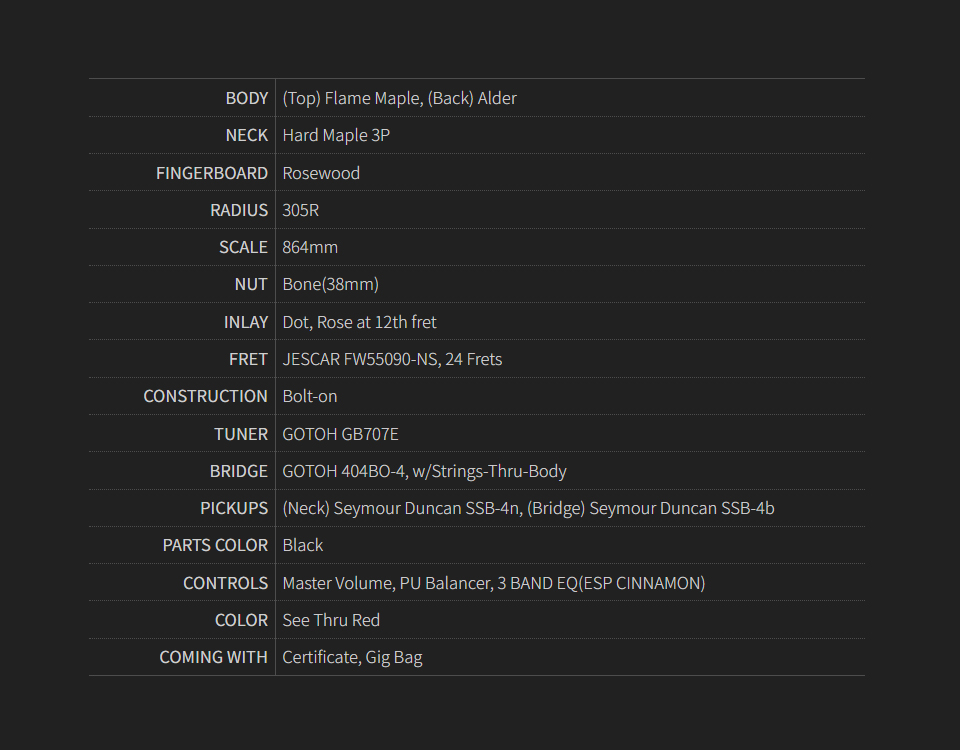Screen dimensions: 960x750
Task: Click the Certificate, Gig Bag text
Action: pos(352,657)
